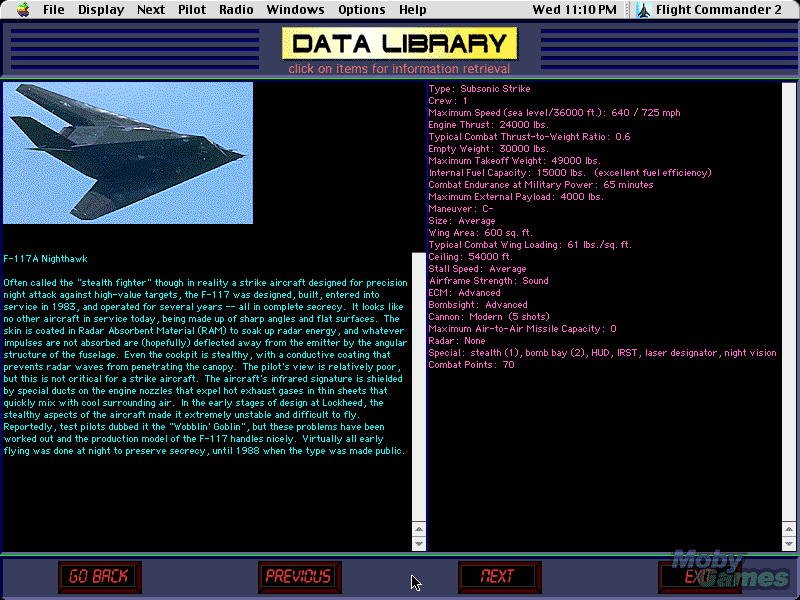Click the 'Cannon: Modern (5 shots)' line

489,316
